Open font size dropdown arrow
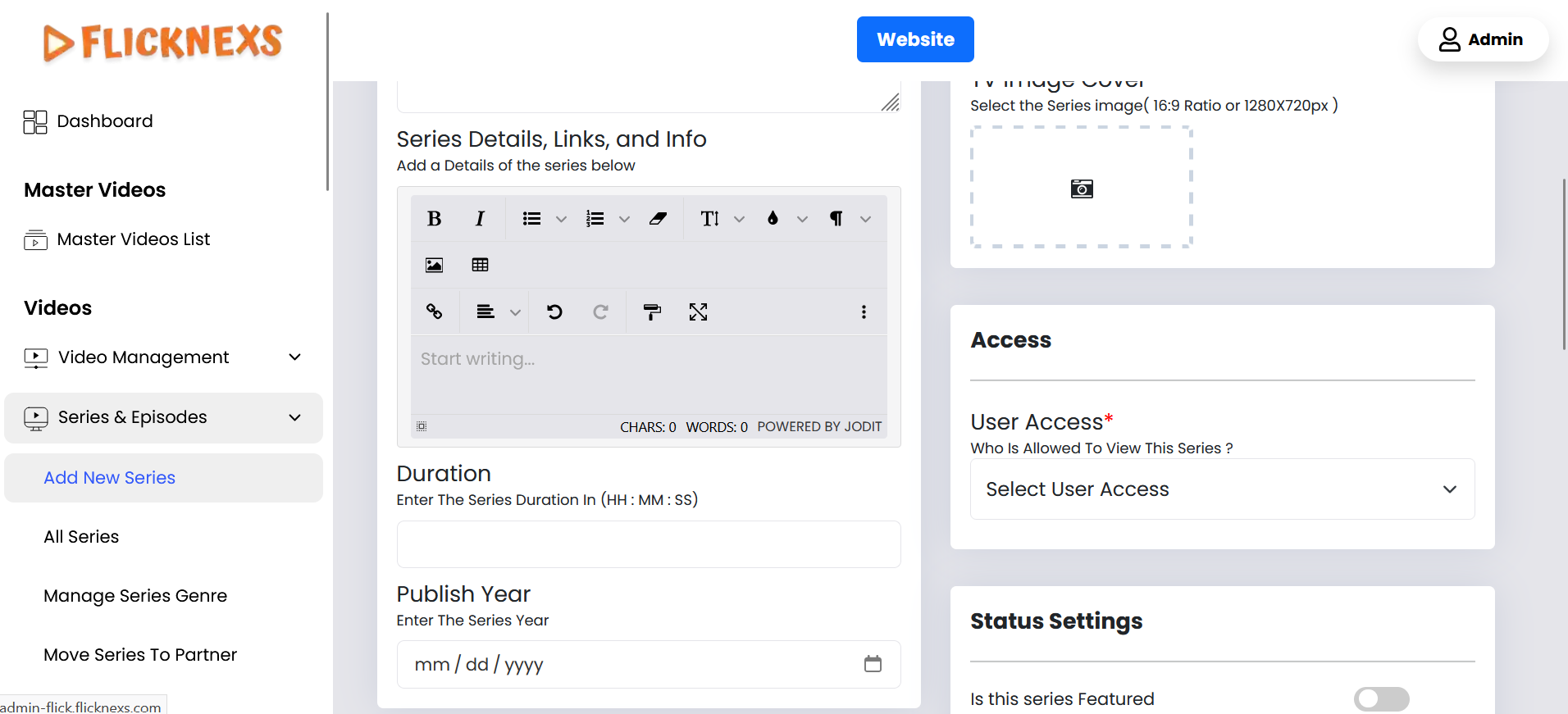 [x=739, y=219]
